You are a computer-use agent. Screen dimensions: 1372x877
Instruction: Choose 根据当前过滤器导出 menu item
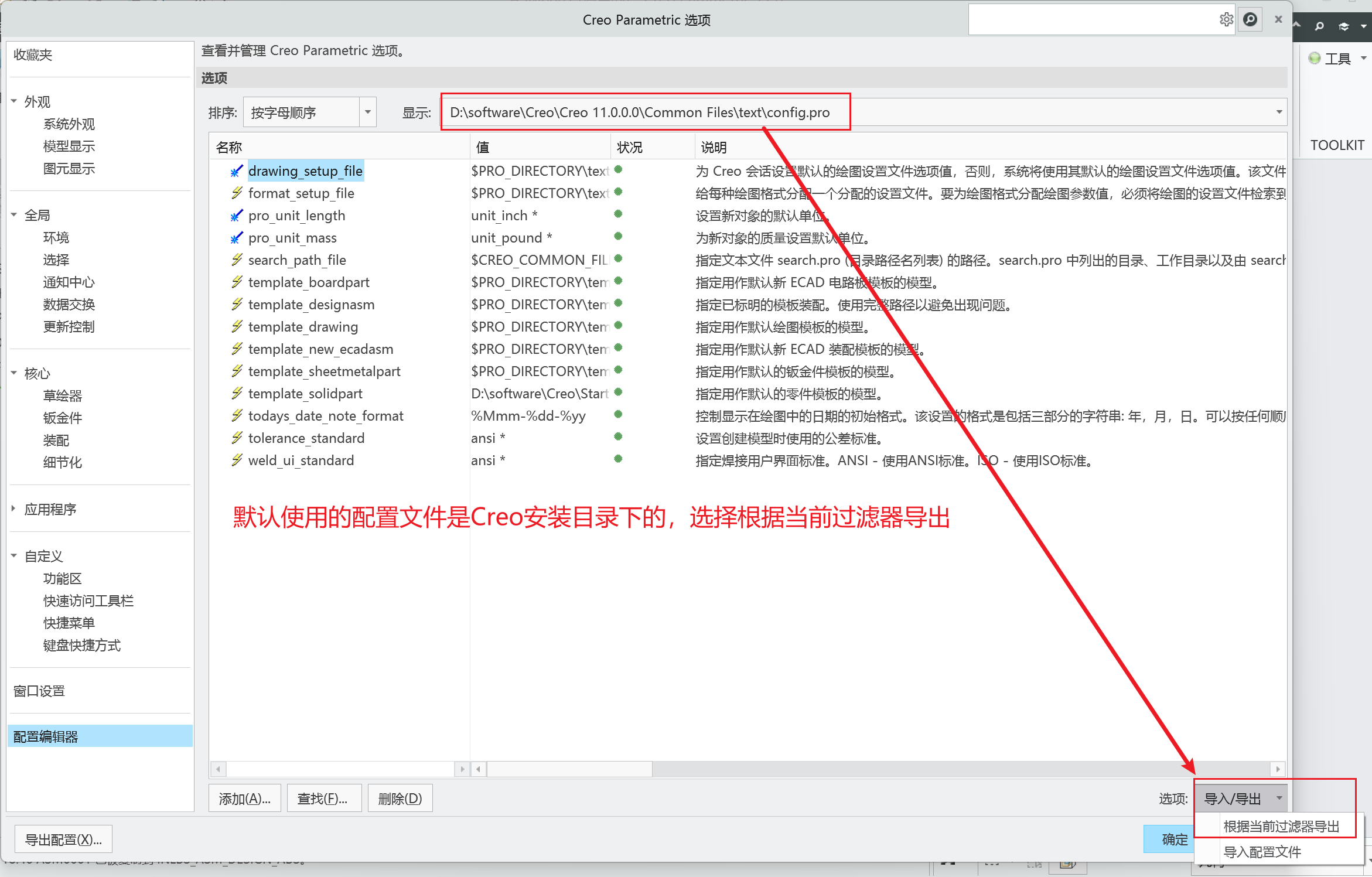1281,826
